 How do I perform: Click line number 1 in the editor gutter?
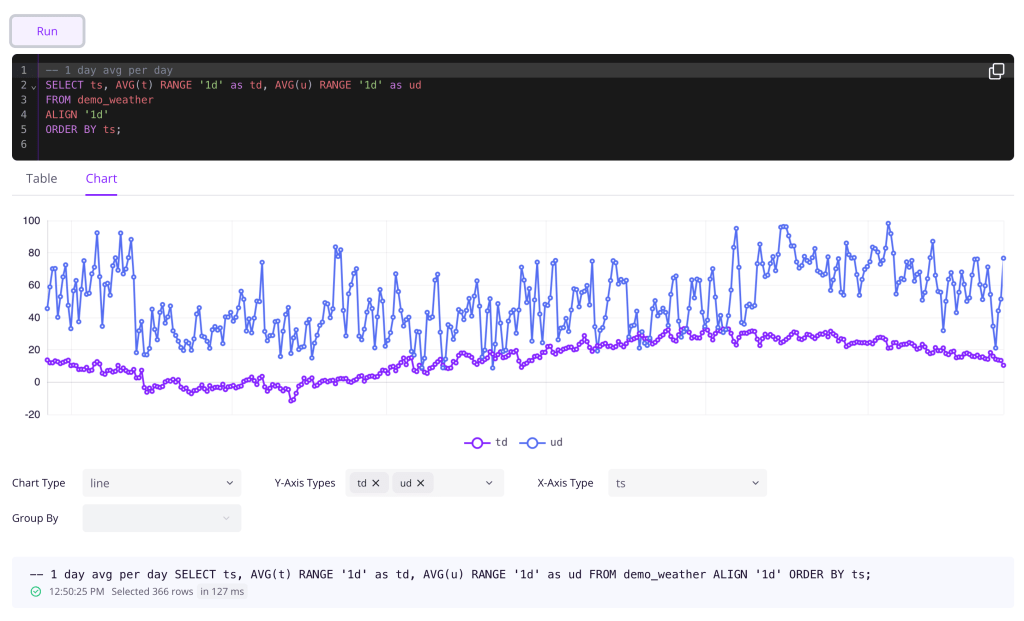(23, 71)
